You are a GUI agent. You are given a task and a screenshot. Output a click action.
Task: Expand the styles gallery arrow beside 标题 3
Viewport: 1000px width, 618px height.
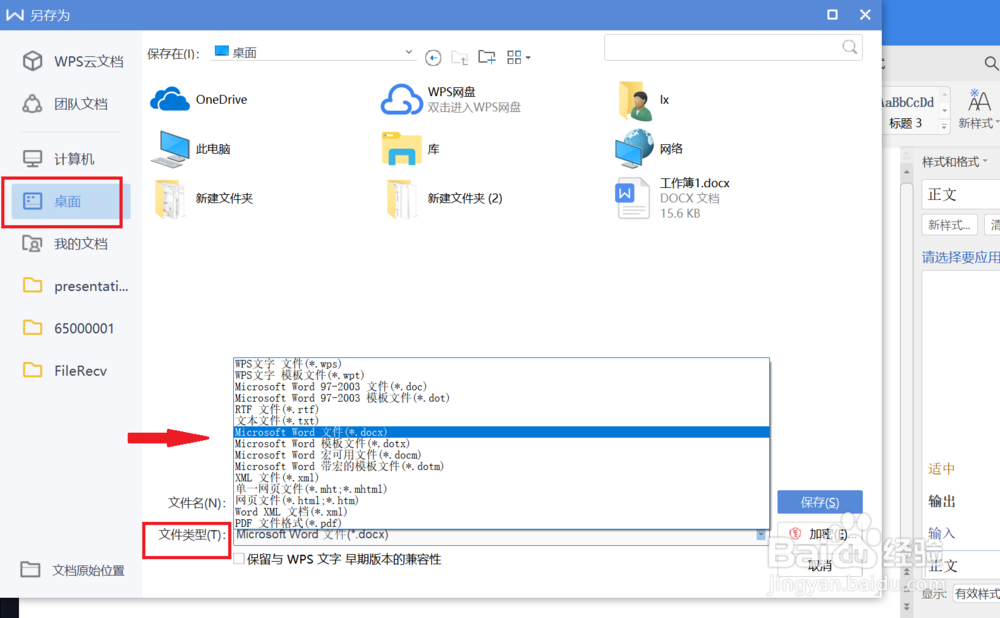click(945, 126)
